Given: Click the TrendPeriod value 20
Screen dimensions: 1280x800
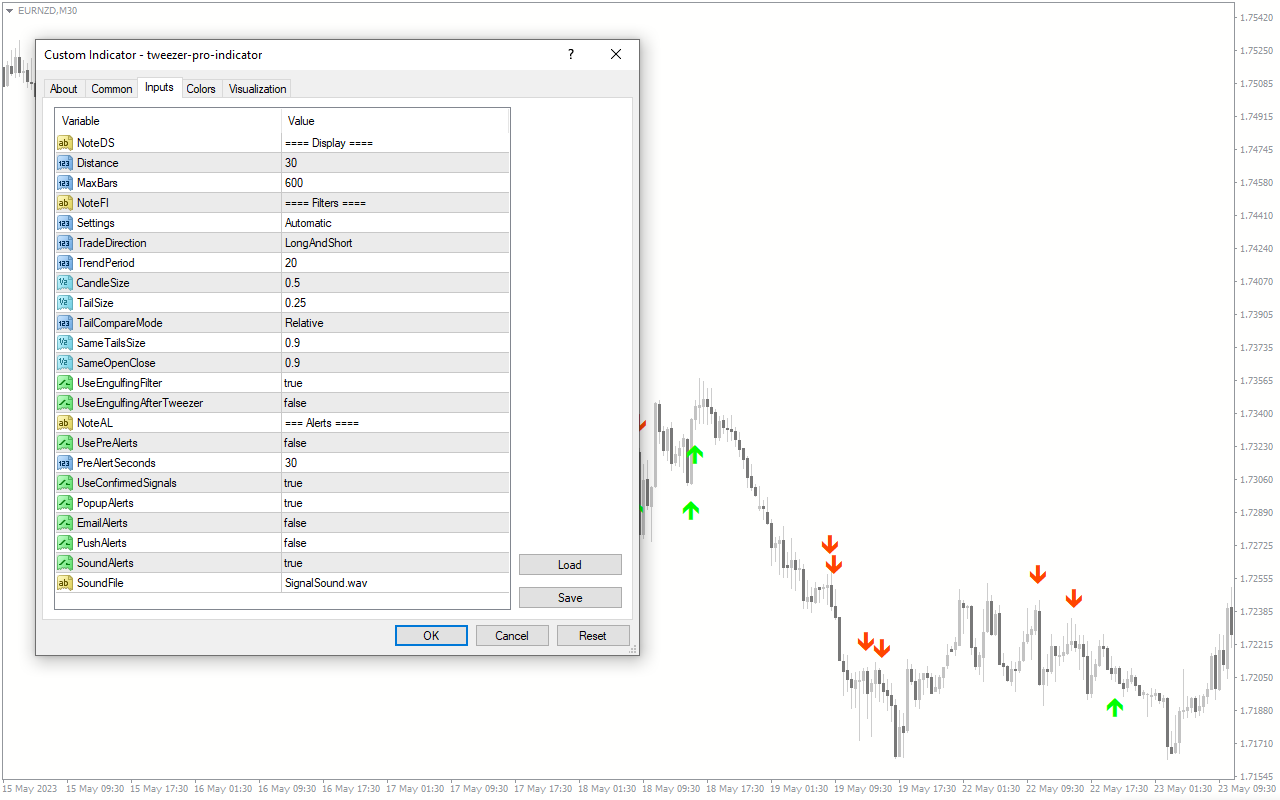Looking at the screenshot, I should 291,263.
